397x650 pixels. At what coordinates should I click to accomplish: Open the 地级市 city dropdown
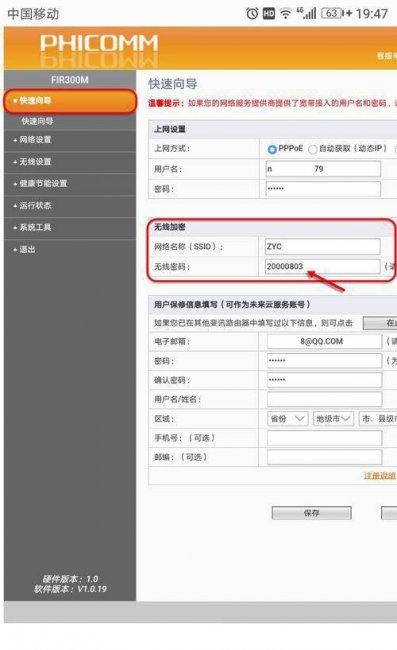333,419
